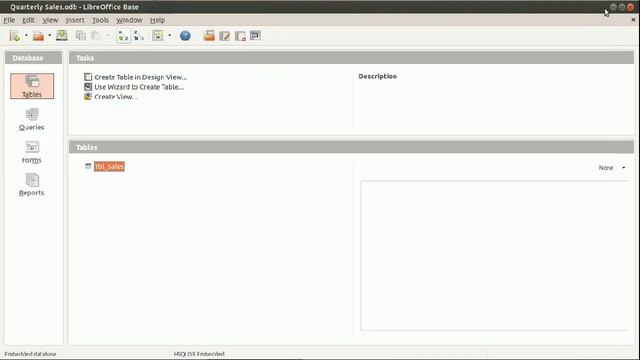Save the database with the Save icon

point(62,36)
